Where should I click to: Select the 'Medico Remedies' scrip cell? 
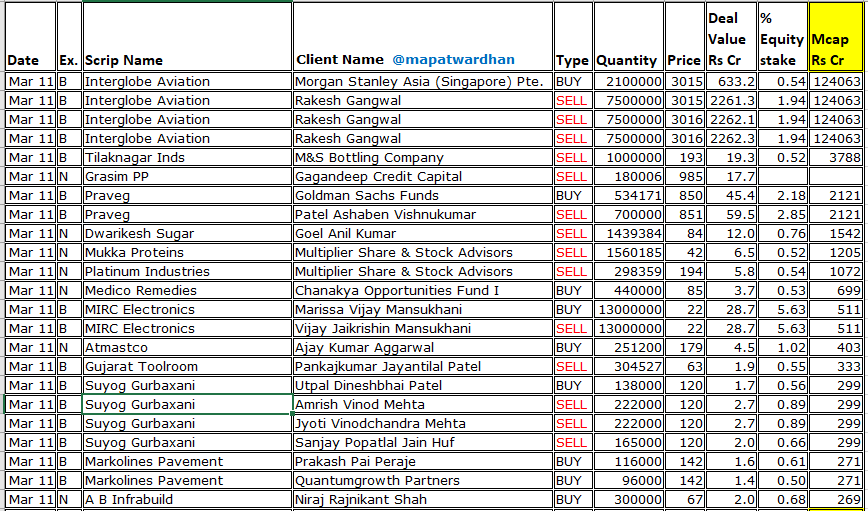(187, 290)
